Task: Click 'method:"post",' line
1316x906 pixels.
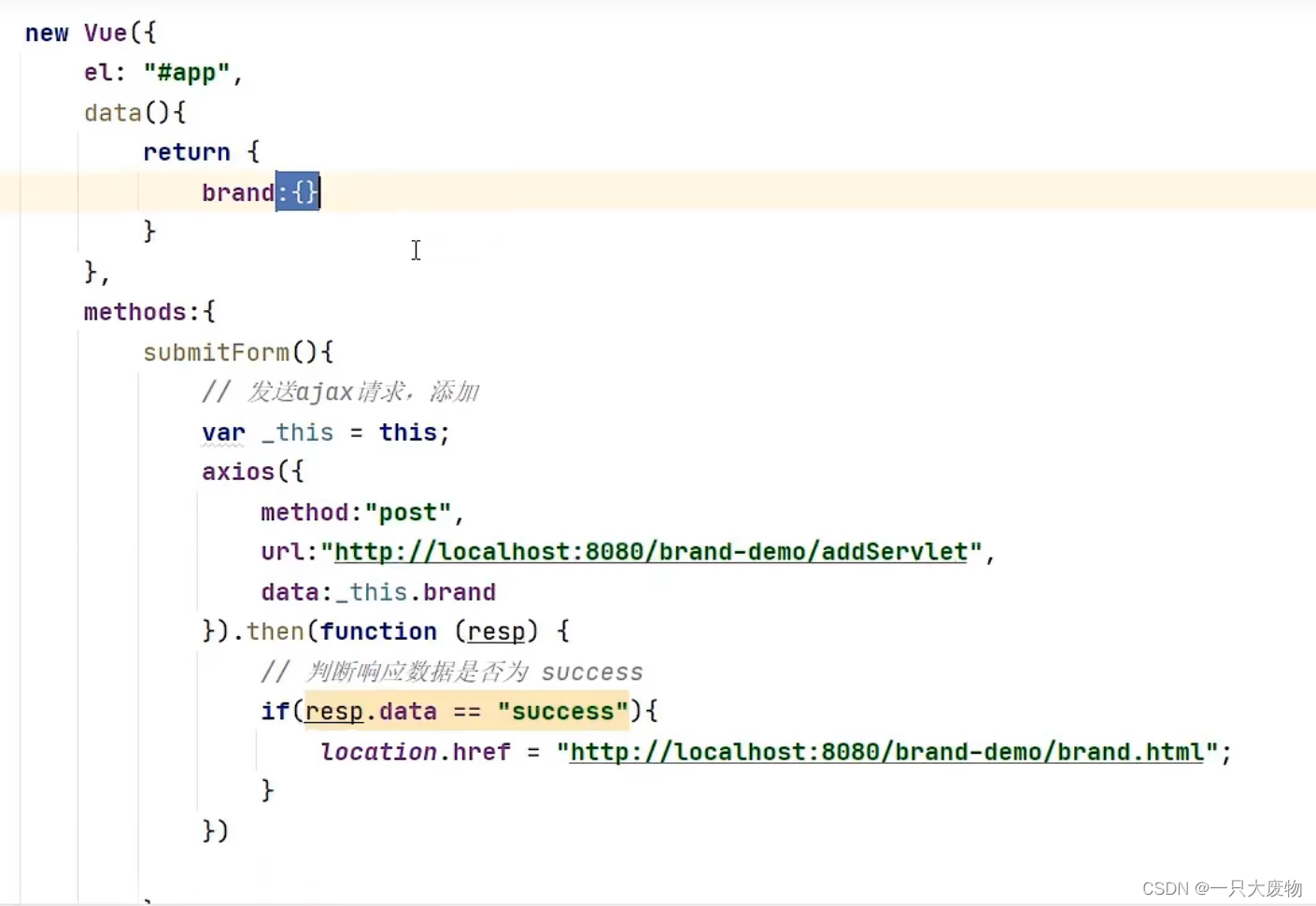Action: (362, 513)
